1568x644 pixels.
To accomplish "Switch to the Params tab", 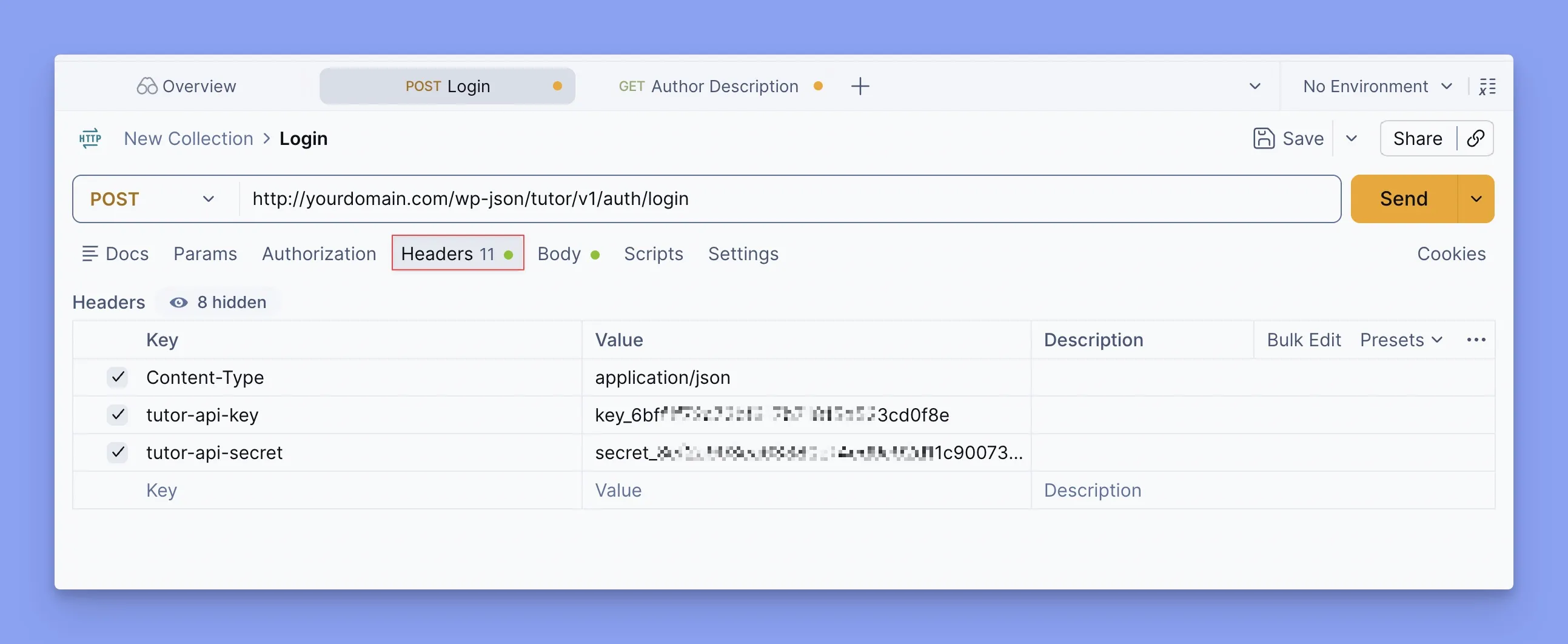I will (205, 254).
